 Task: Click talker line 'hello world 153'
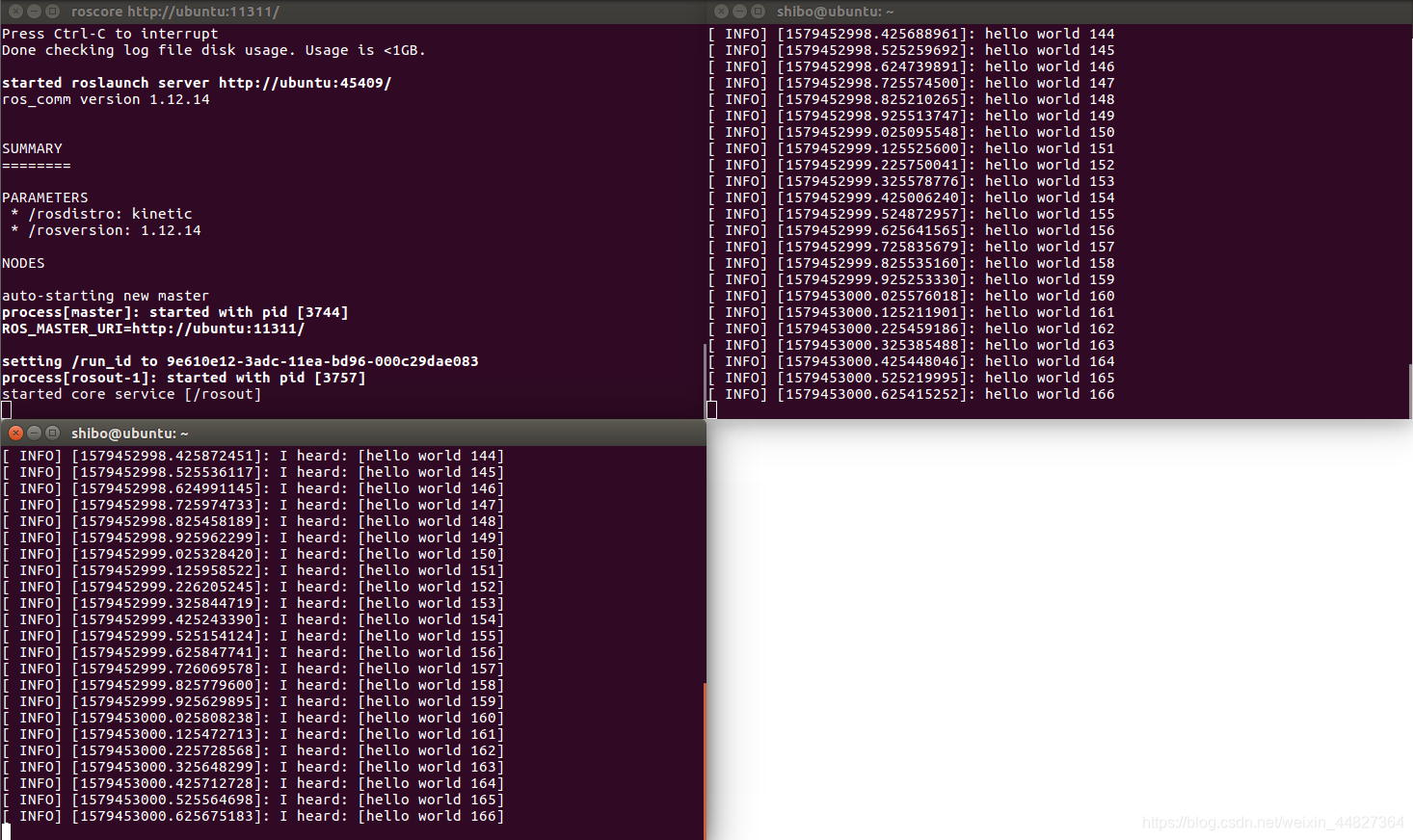[x=911, y=181]
